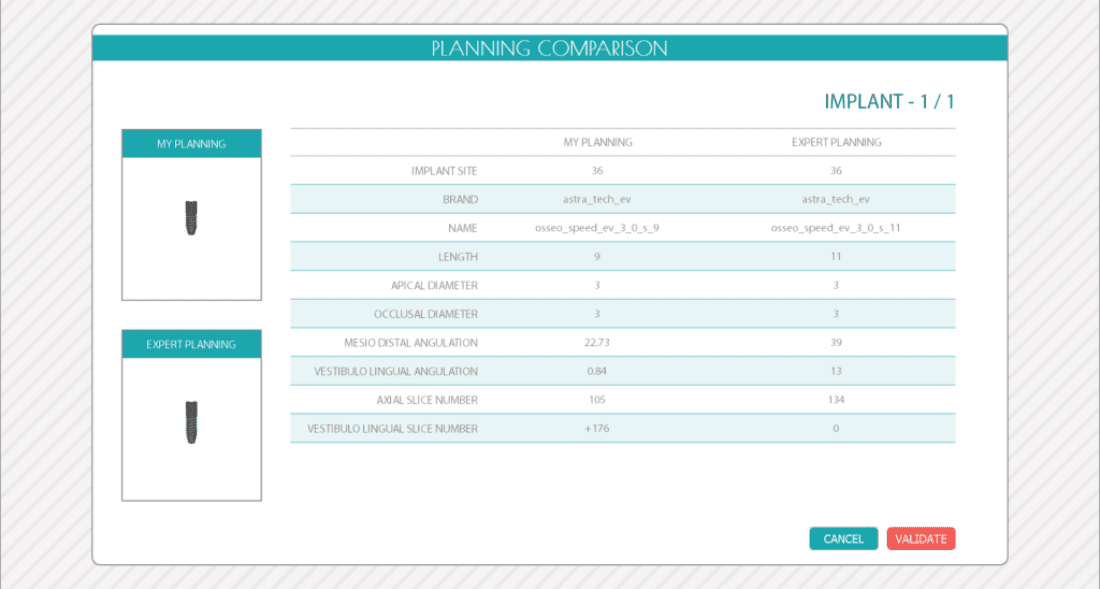Screen dimensions: 1100x589
Task: Click the osseo_speed_ev_3_0_s_9 name value
Action: tap(597, 228)
